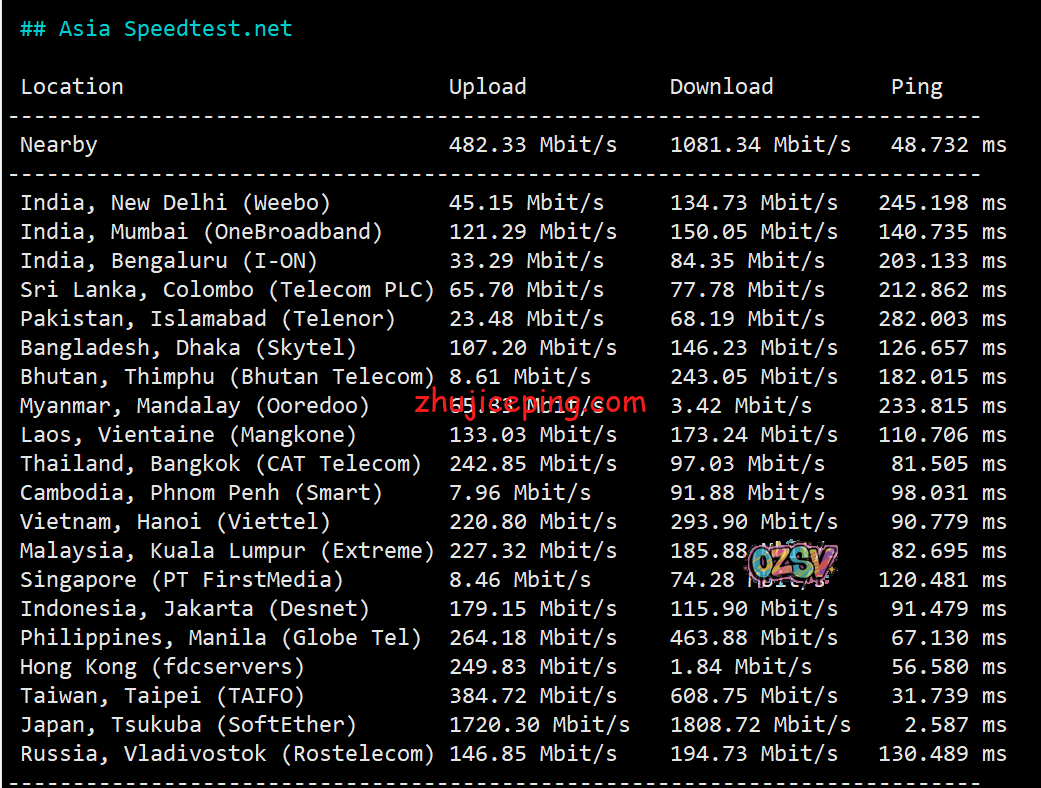The height and width of the screenshot is (788, 1041).
Task: Select the Vietnam, Hanoi (Viettel) row label
Action: pos(175,522)
